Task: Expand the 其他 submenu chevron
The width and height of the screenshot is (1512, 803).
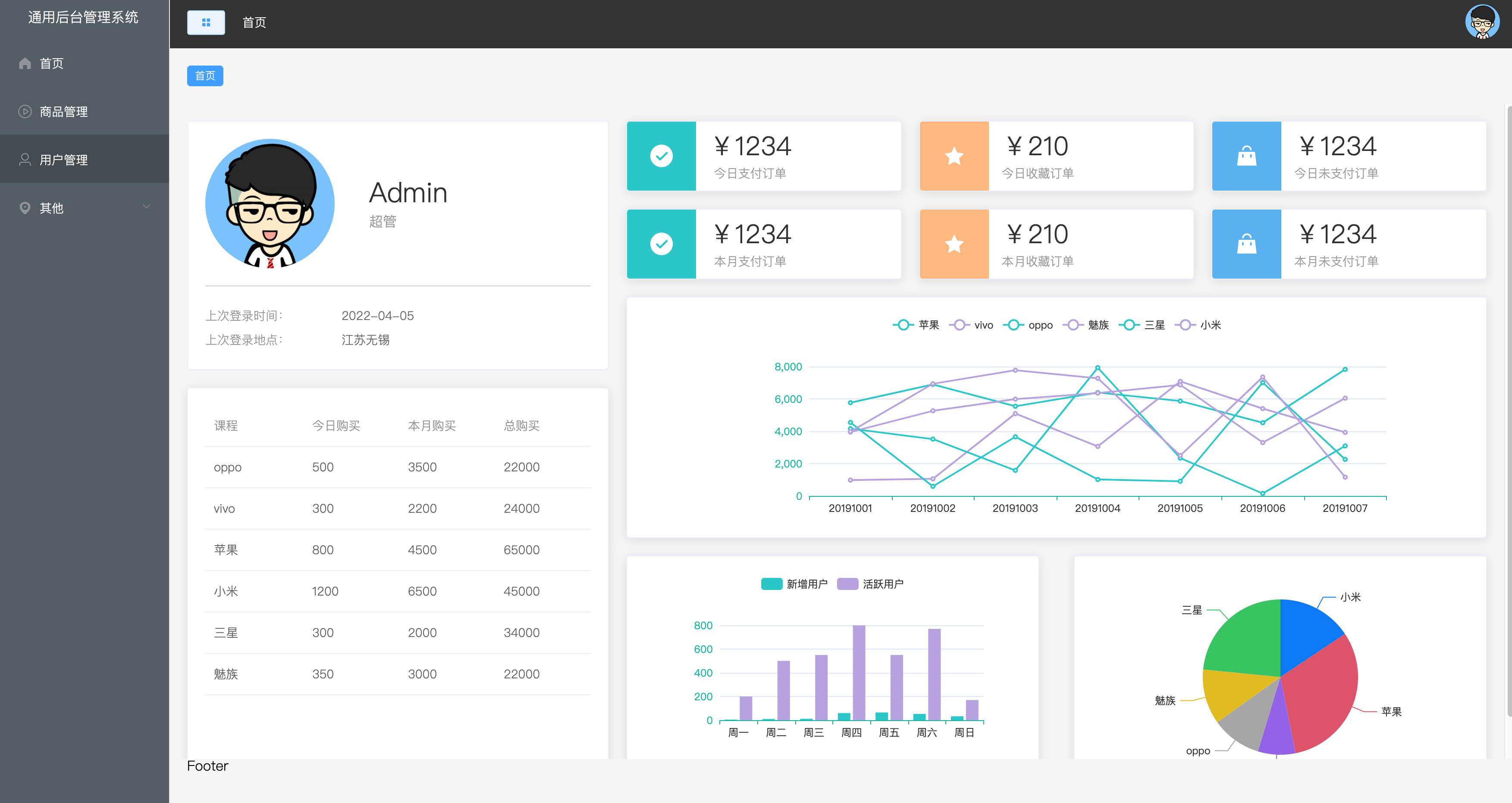Action: pyautogui.click(x=147, y=207)
